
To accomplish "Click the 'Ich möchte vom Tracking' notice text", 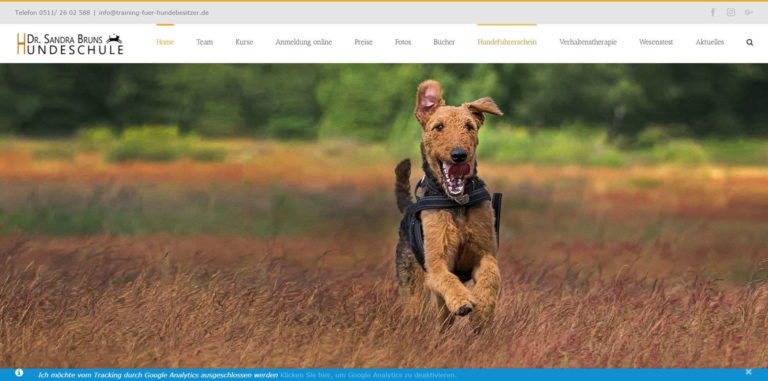I will pyautogui.click(x=158, y=375).
